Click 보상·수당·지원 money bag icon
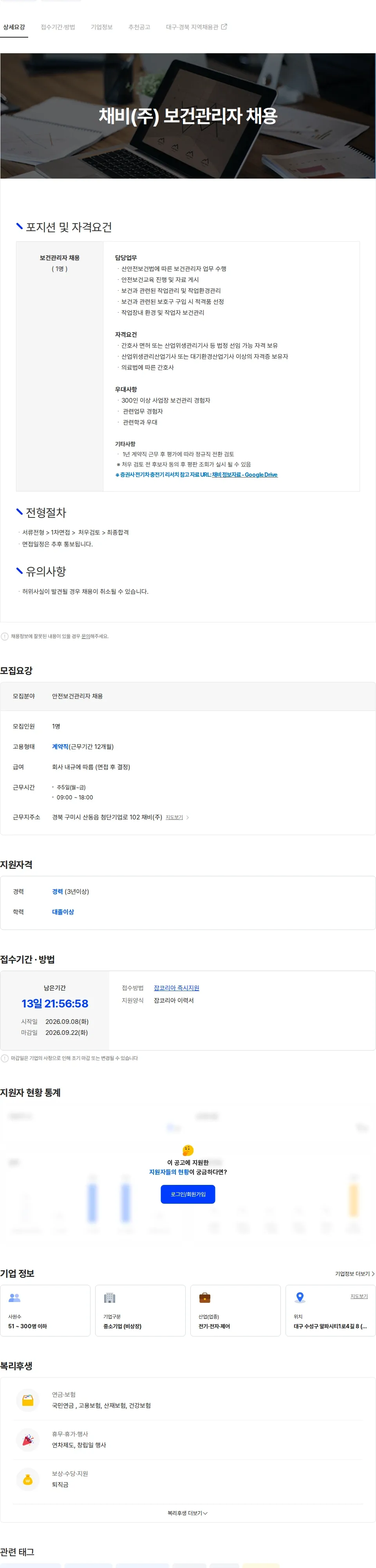Viewport: 376px width, 1568px height. (28, 1479)
